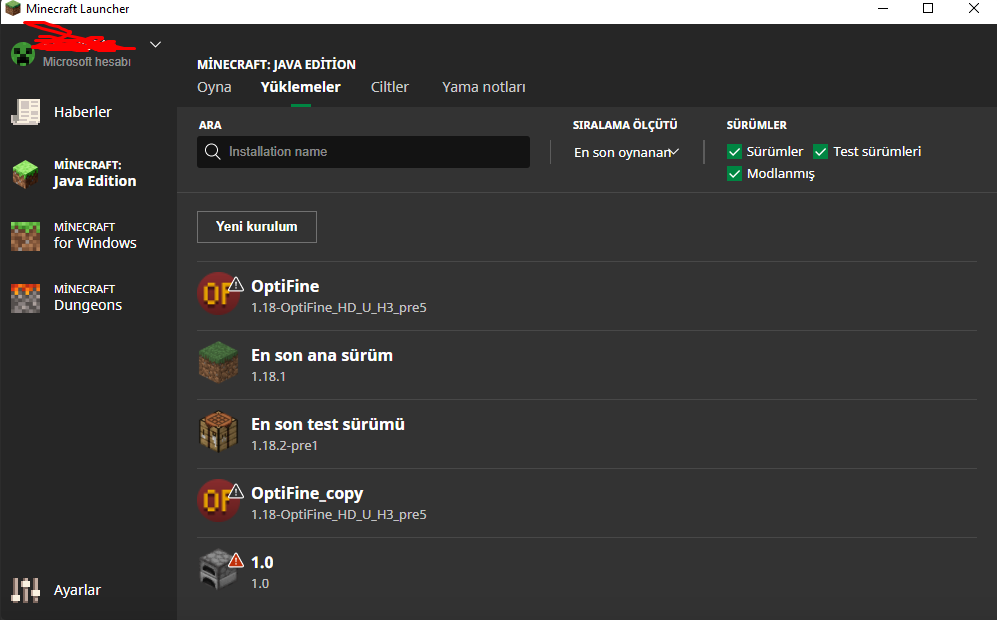Click red warning triangle on 1.0 entry
The image size is (997, 620).
[x=236, y=560]
